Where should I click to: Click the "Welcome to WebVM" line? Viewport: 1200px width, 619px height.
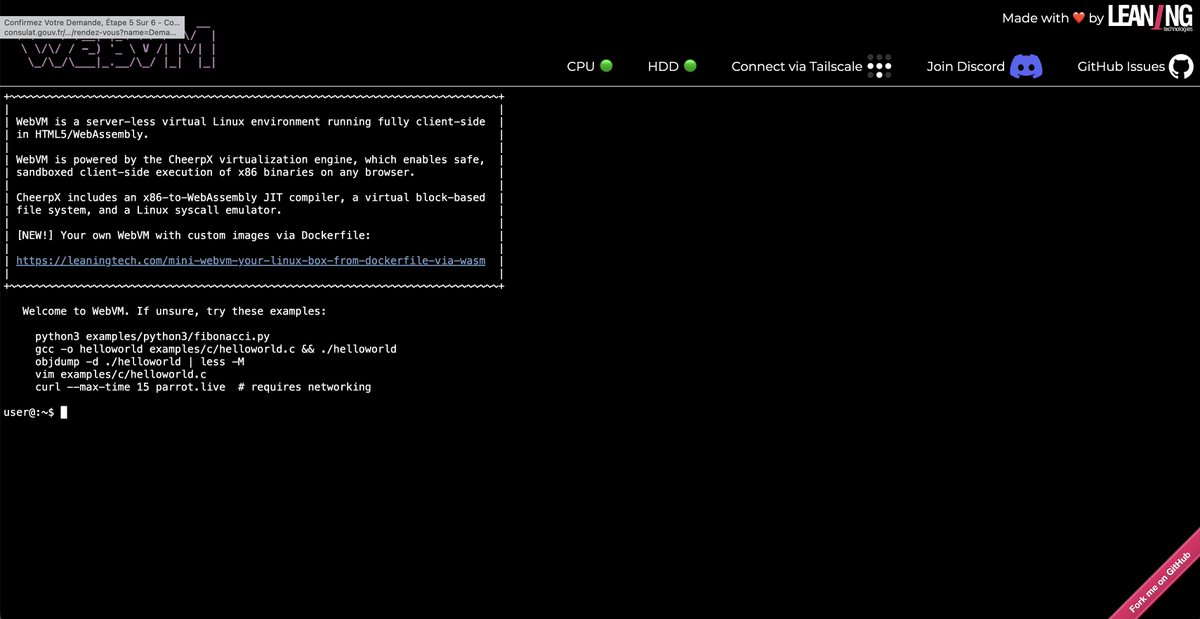(174, 311)
